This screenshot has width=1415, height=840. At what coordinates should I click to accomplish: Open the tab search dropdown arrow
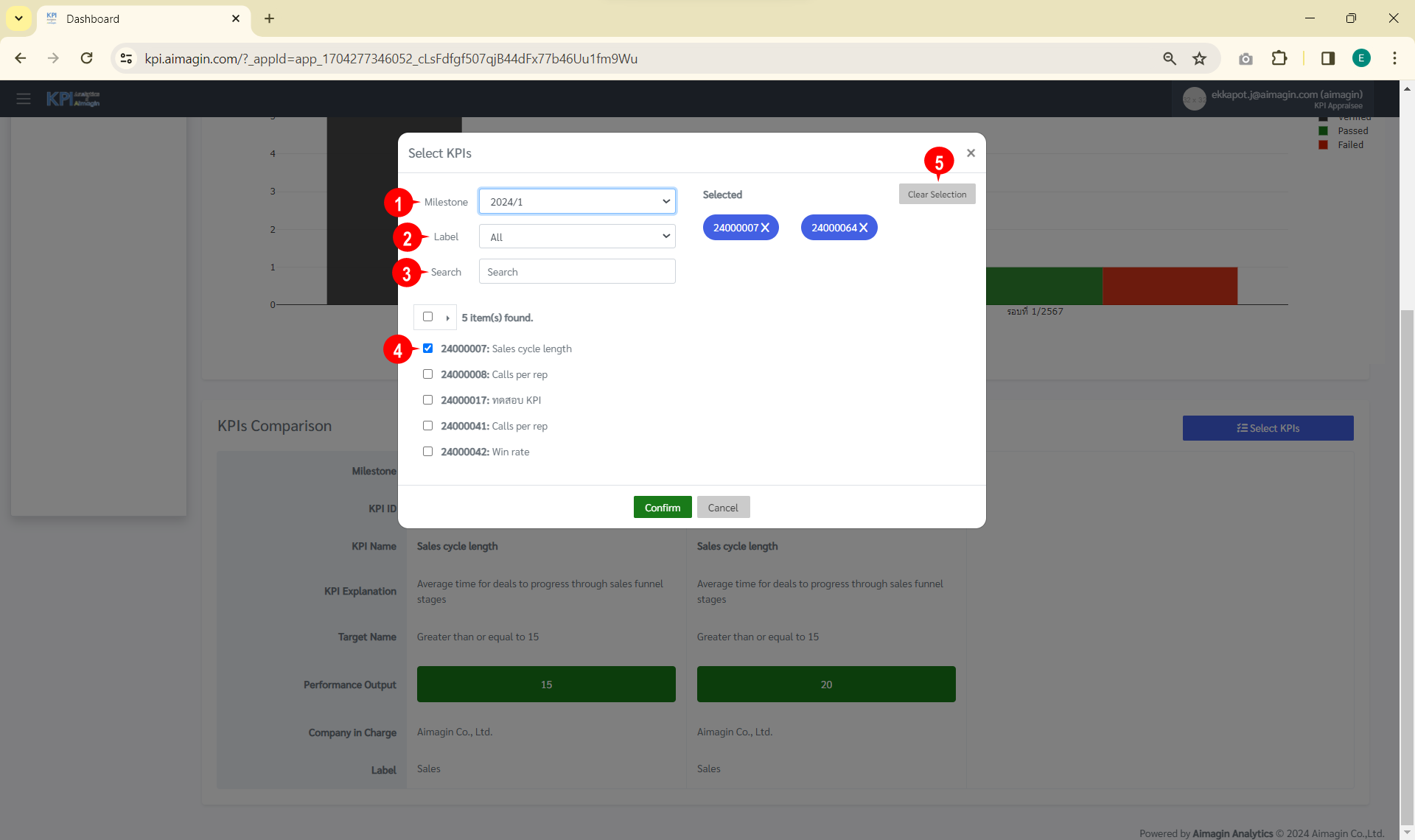click(x=18, y=18)
